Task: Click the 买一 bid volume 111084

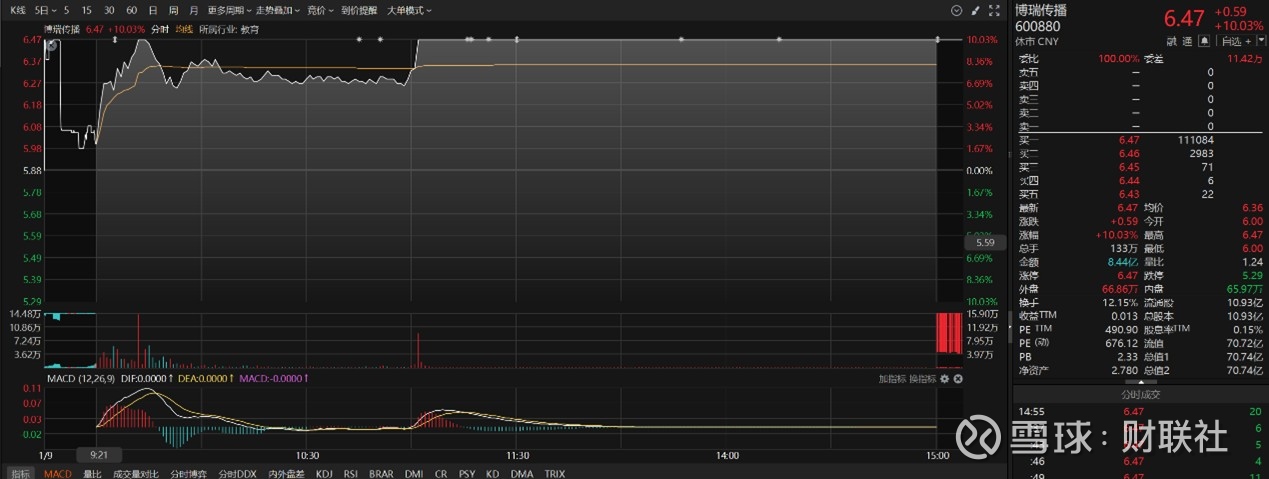Action: coord(1196,140)
